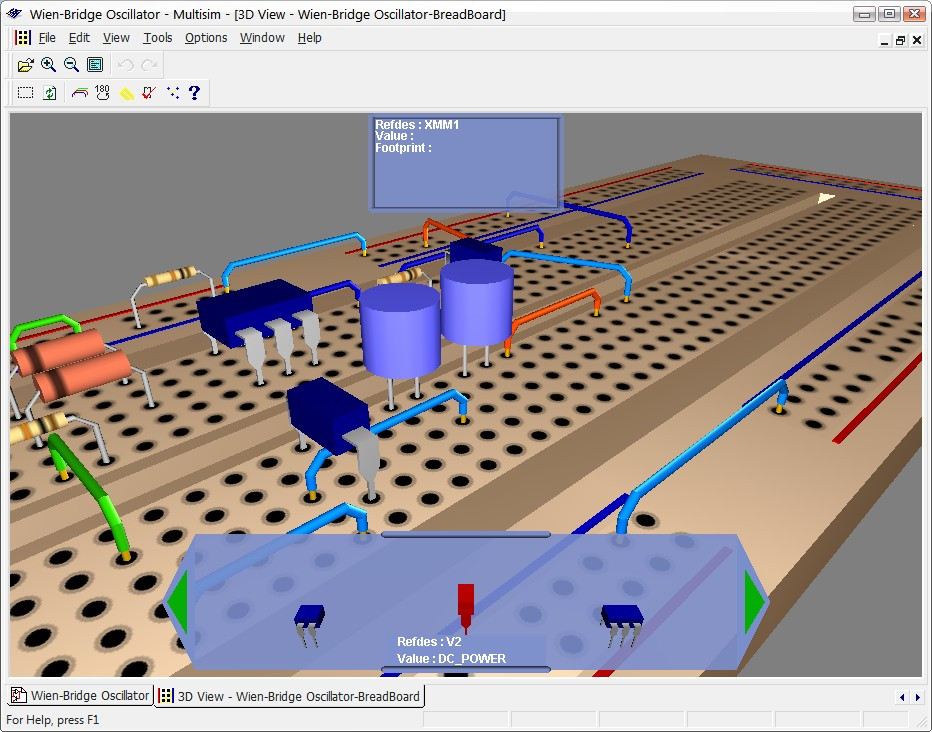Viewport: 932px width, 732px height.
Task: Select the dashed rectangle selection tool
Action: coord(25,93)
